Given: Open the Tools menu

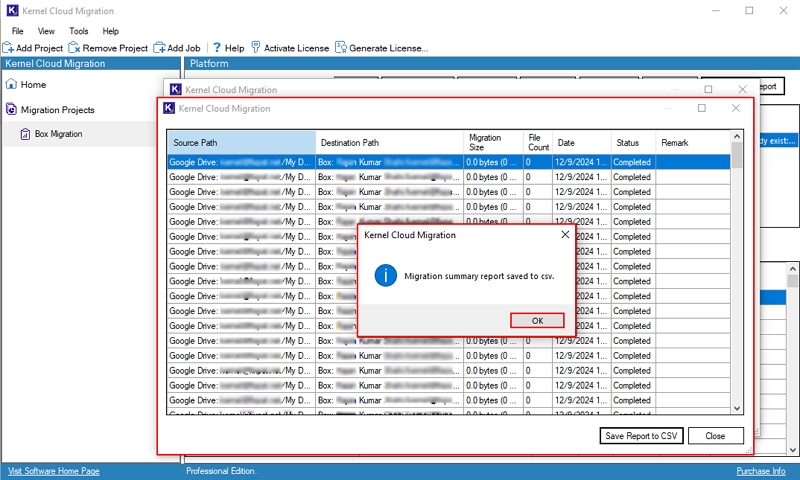Looking at the screenshot, I should coord(79,31).
